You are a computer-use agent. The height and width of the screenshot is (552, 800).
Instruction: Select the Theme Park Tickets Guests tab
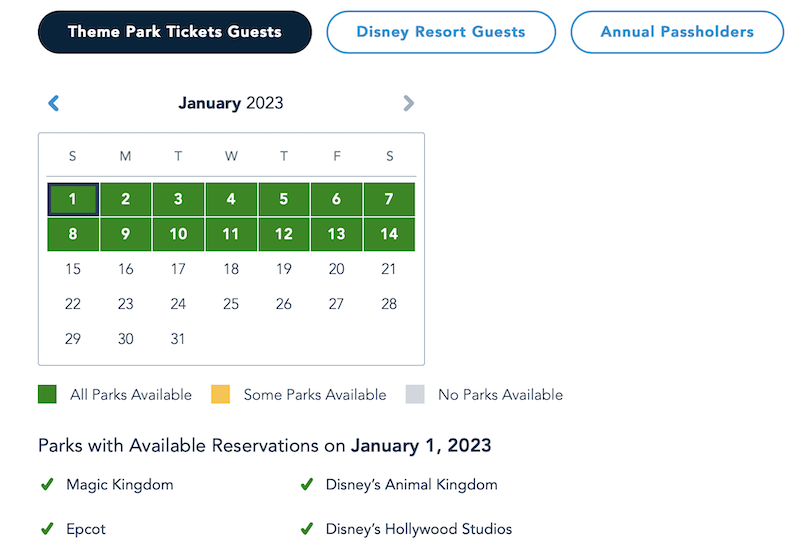point(175,32)
